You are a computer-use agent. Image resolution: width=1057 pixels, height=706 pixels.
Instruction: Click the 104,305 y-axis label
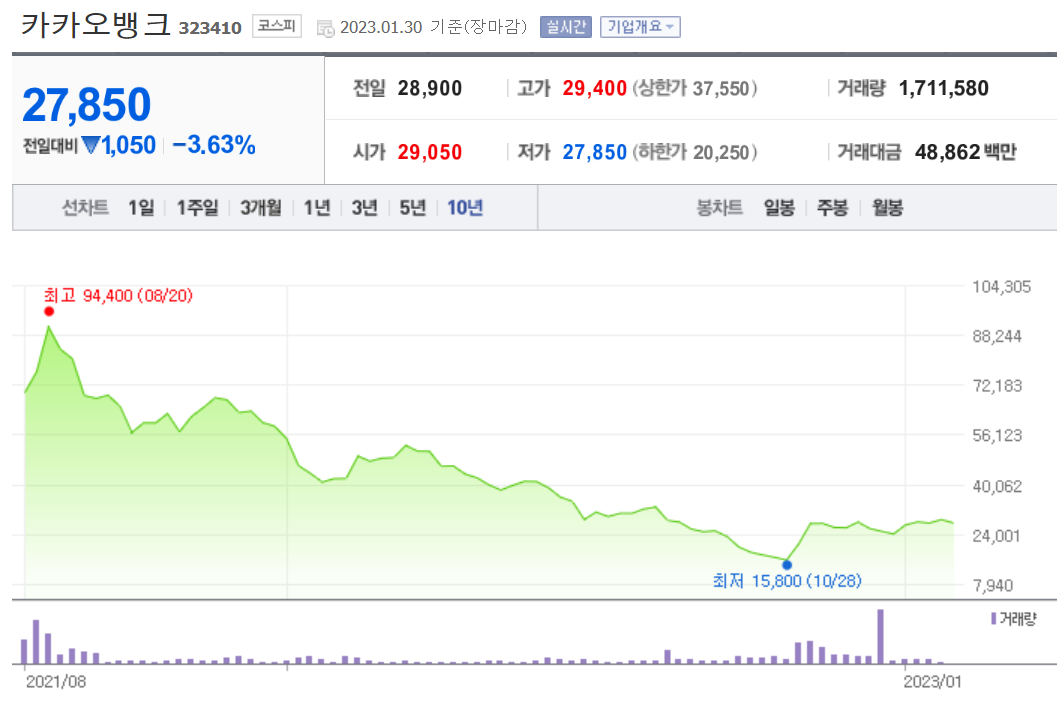click(x=1002, y=287)
